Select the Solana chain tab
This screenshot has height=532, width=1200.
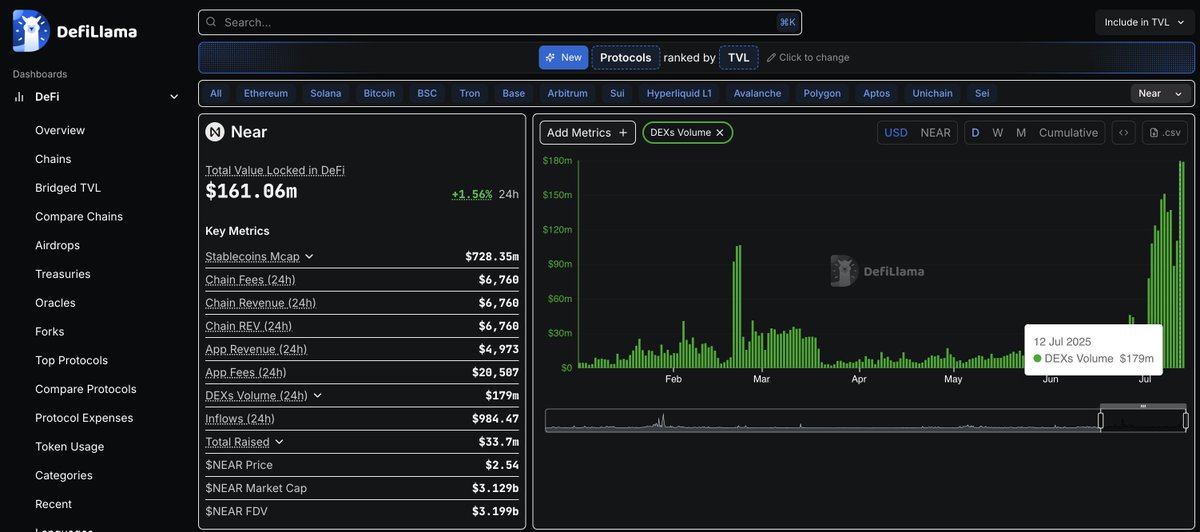[x=326, y=93]
